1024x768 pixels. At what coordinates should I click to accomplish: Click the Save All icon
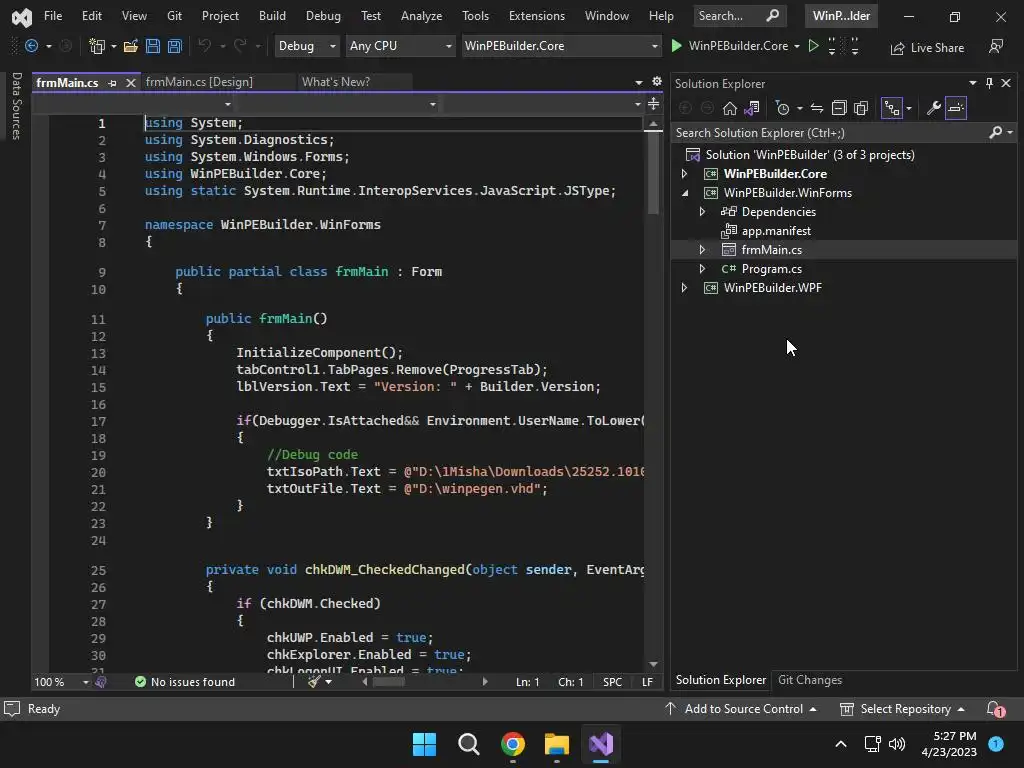(x=174, y=46)
